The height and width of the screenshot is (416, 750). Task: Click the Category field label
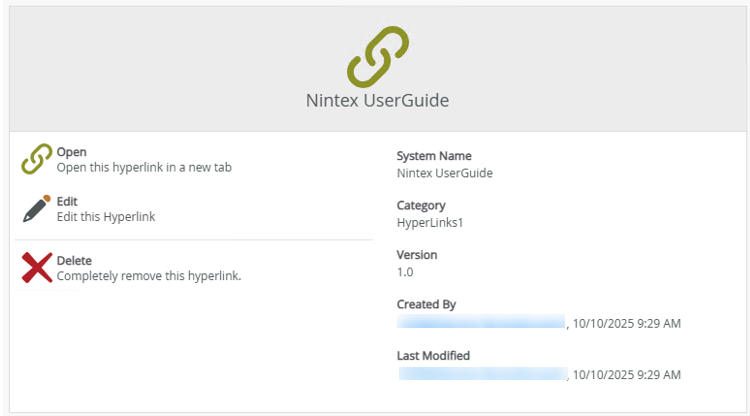point(421,206)
